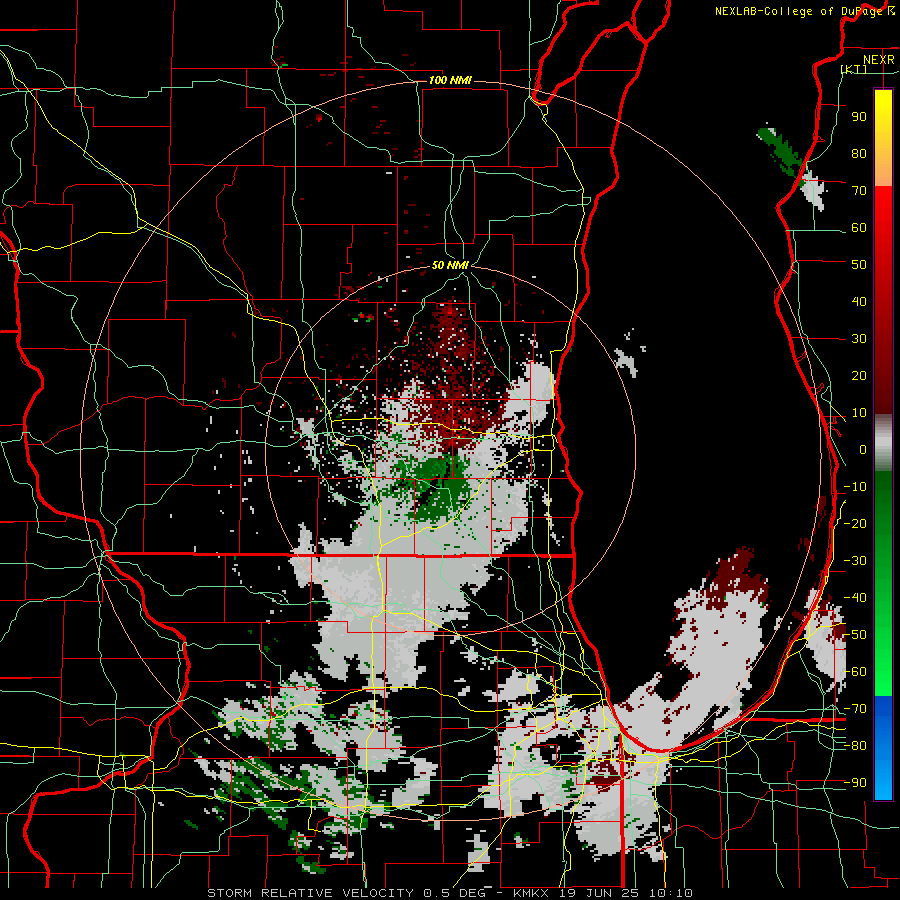Click the "10" value on the velocity scale
The image size is (900, 900).
click(859, 413)
